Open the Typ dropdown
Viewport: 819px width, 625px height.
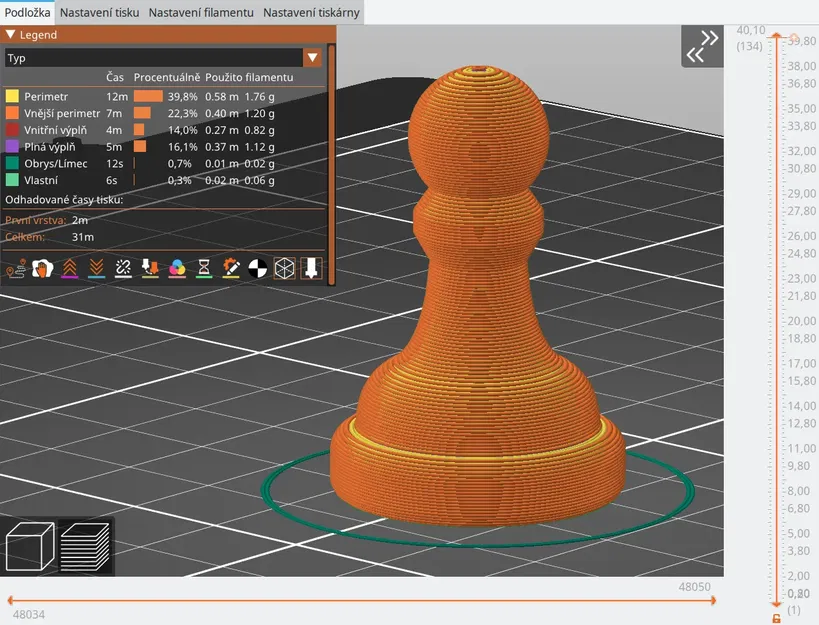313,57
